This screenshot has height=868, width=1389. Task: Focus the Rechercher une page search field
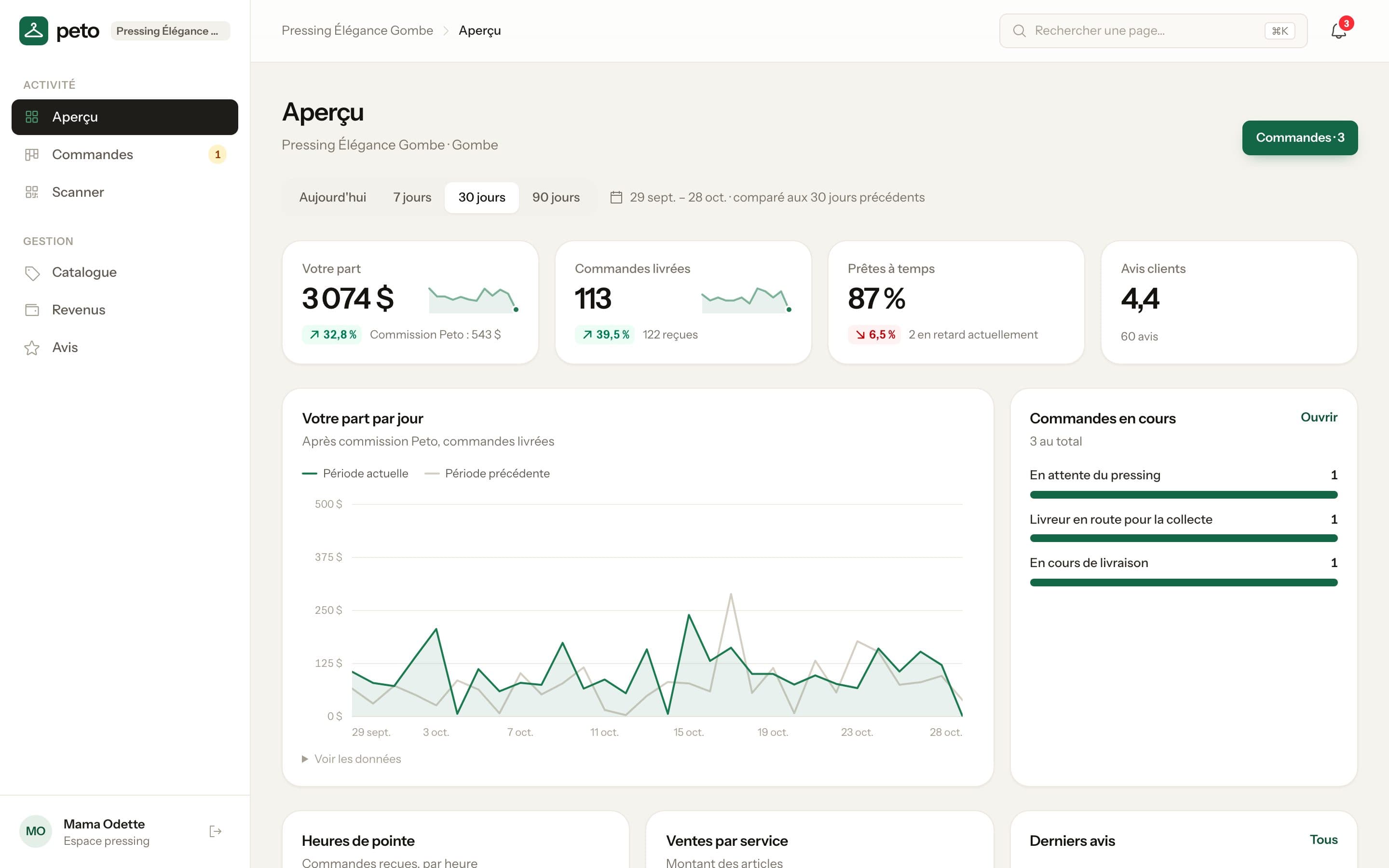click(1153, 31)
